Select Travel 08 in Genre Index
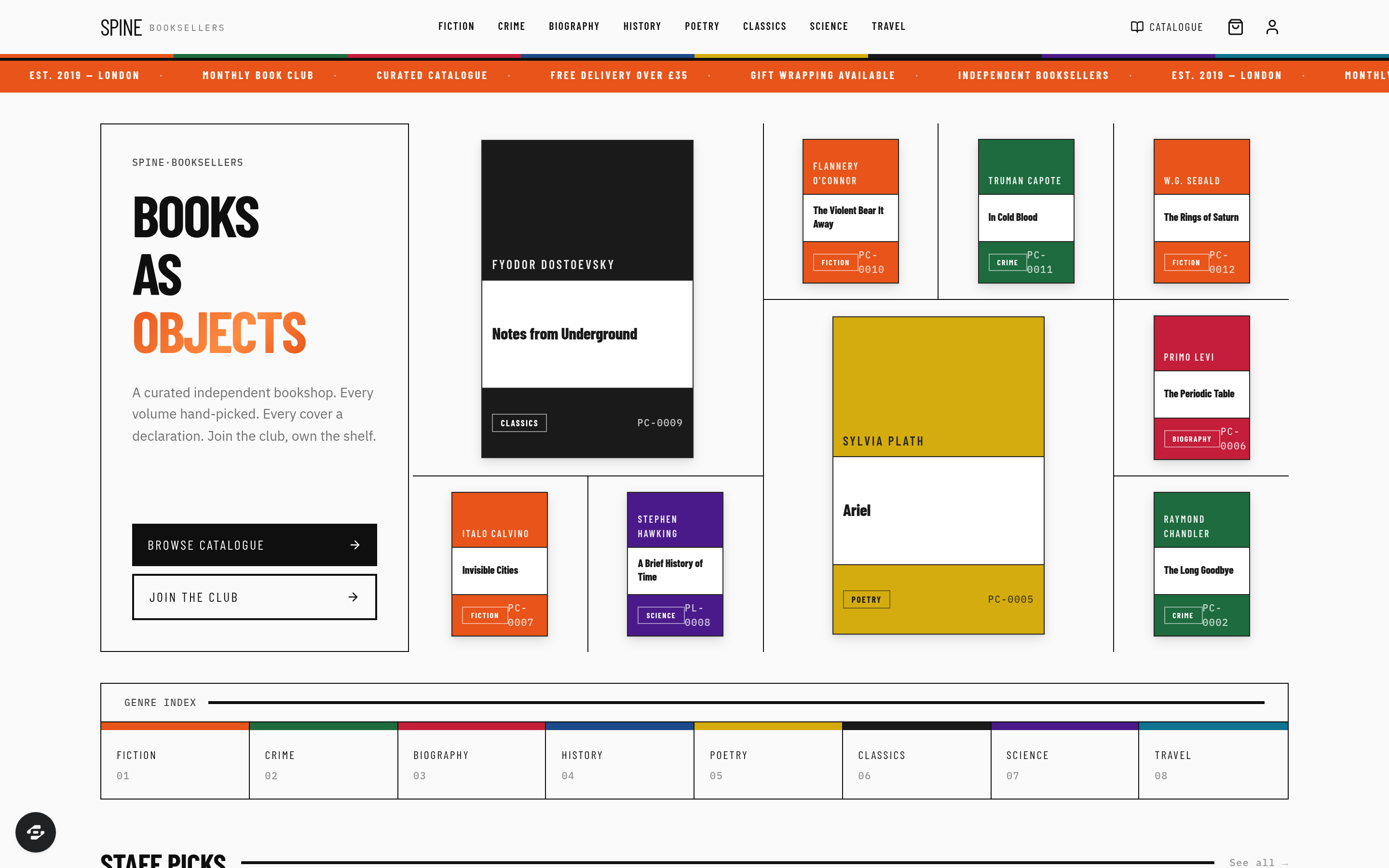Screen dimensions: 1389x868 1213,760
